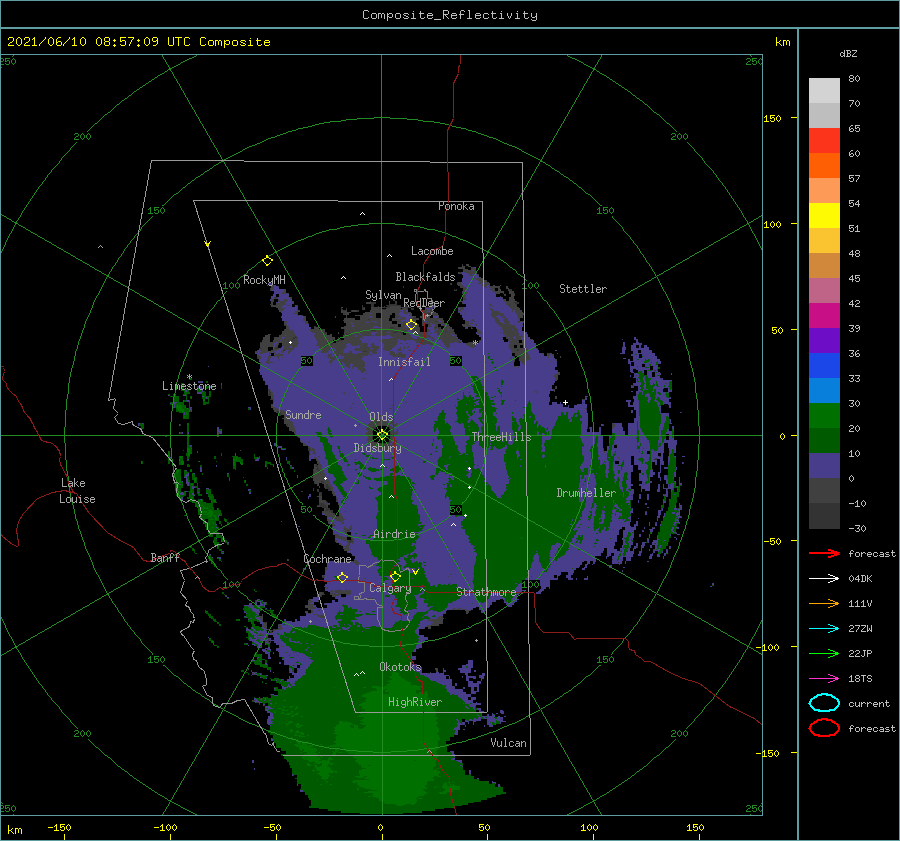Click the Stettler city label
The width and height of the screenshot is (900, 841).
(583, 289)
